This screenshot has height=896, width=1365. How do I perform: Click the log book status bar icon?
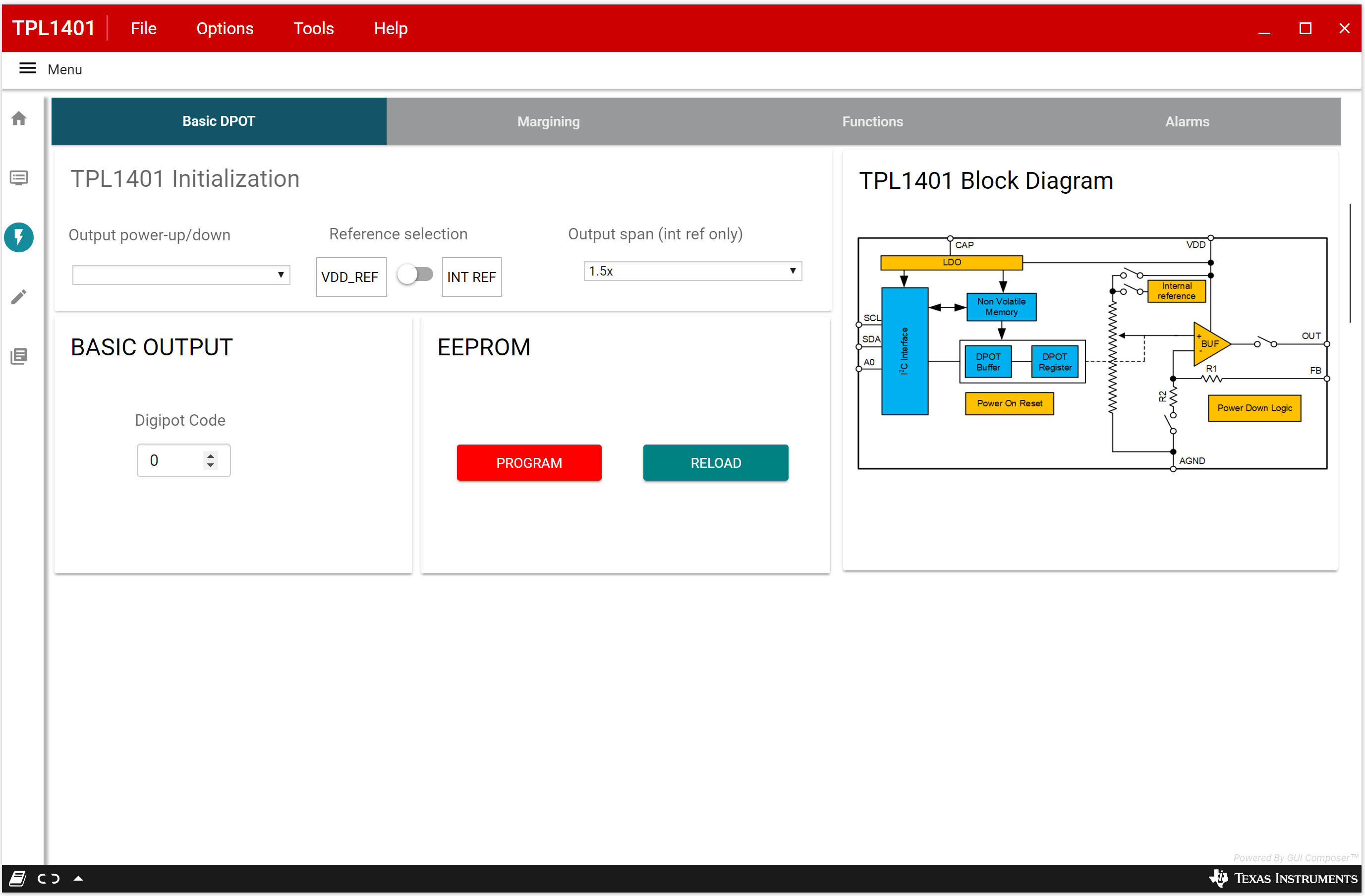(x=18, y=878)
